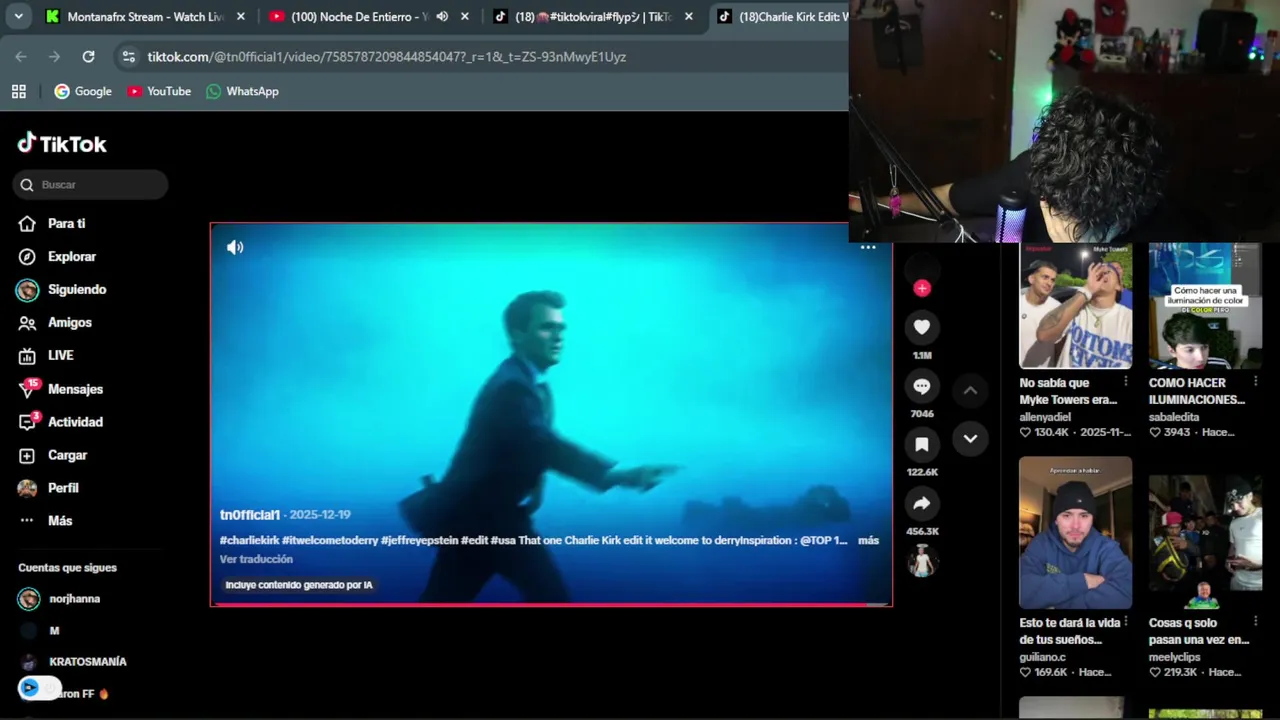Screen dimensions: 1280x720
Task: Open the TikTok logo home link
Action: pyautogui.click(x=62, y=144)
